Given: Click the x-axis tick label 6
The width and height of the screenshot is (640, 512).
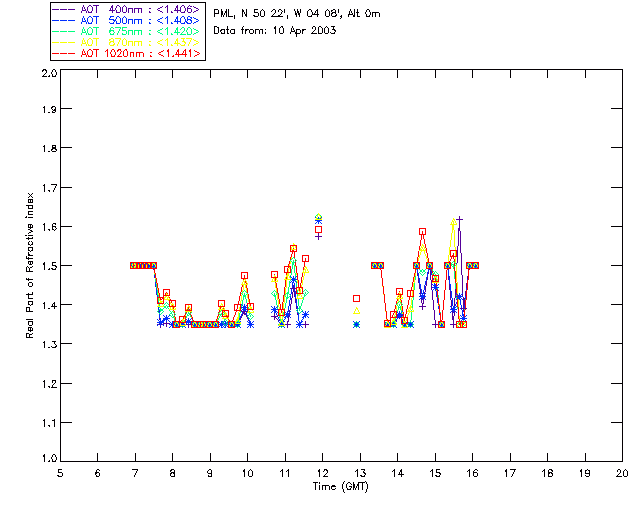Looking at the screenshot, I should [98, 473].
